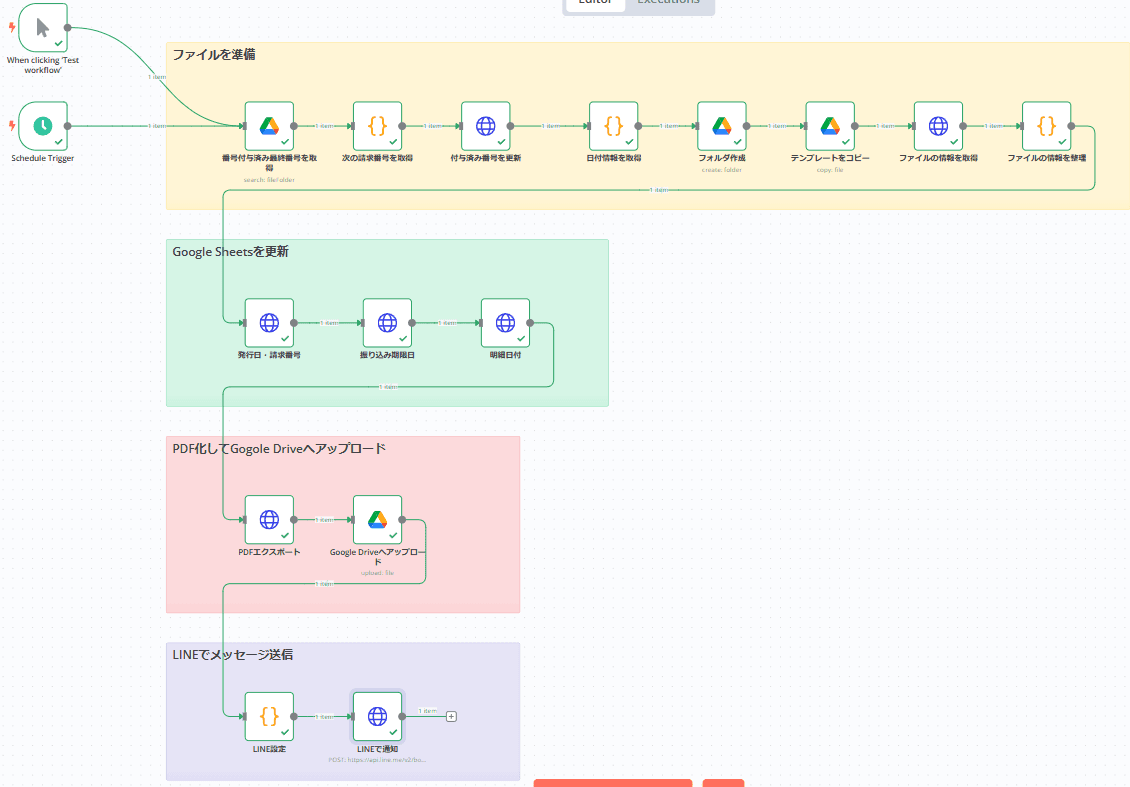The height and width of the screenshot is (787, 1130).
Task: Select the ファイルの情報を取得 HTTP node
Action: (937, 126)
